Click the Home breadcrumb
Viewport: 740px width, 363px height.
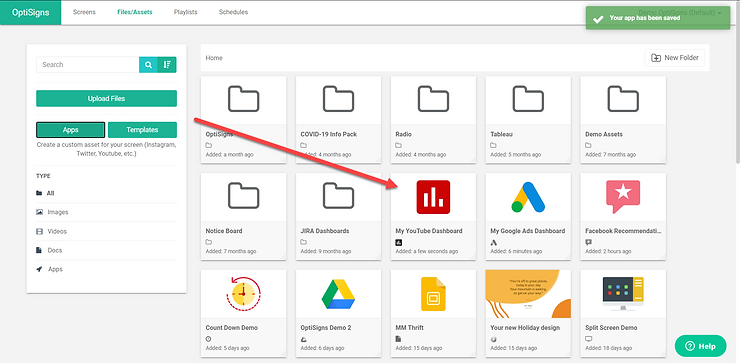(214, 58)
